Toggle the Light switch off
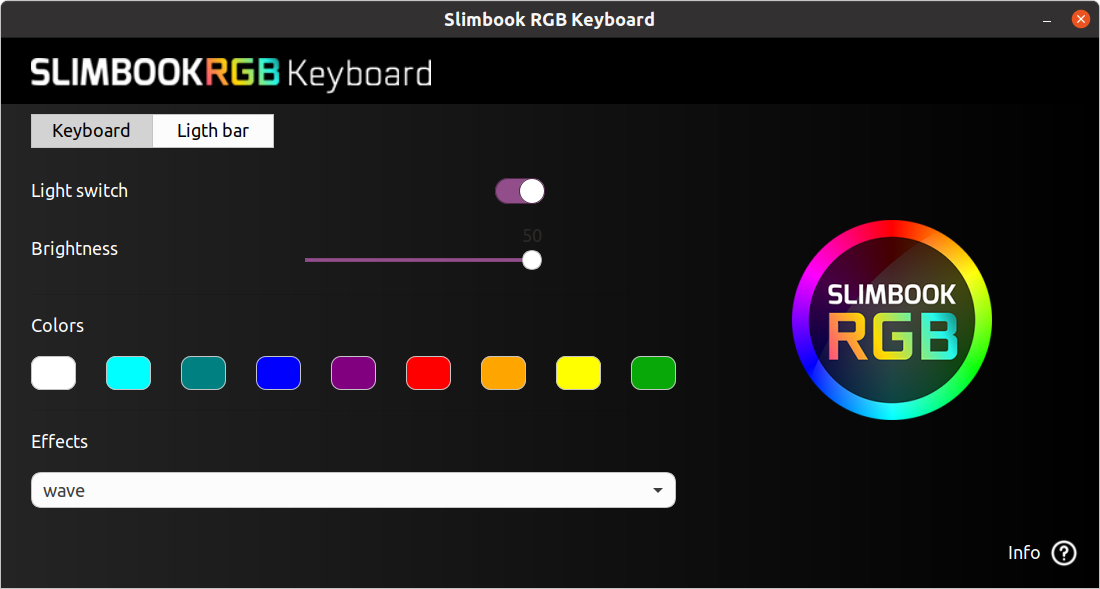The width and height of the screenshot is (1100, 589). coord(519,190)
